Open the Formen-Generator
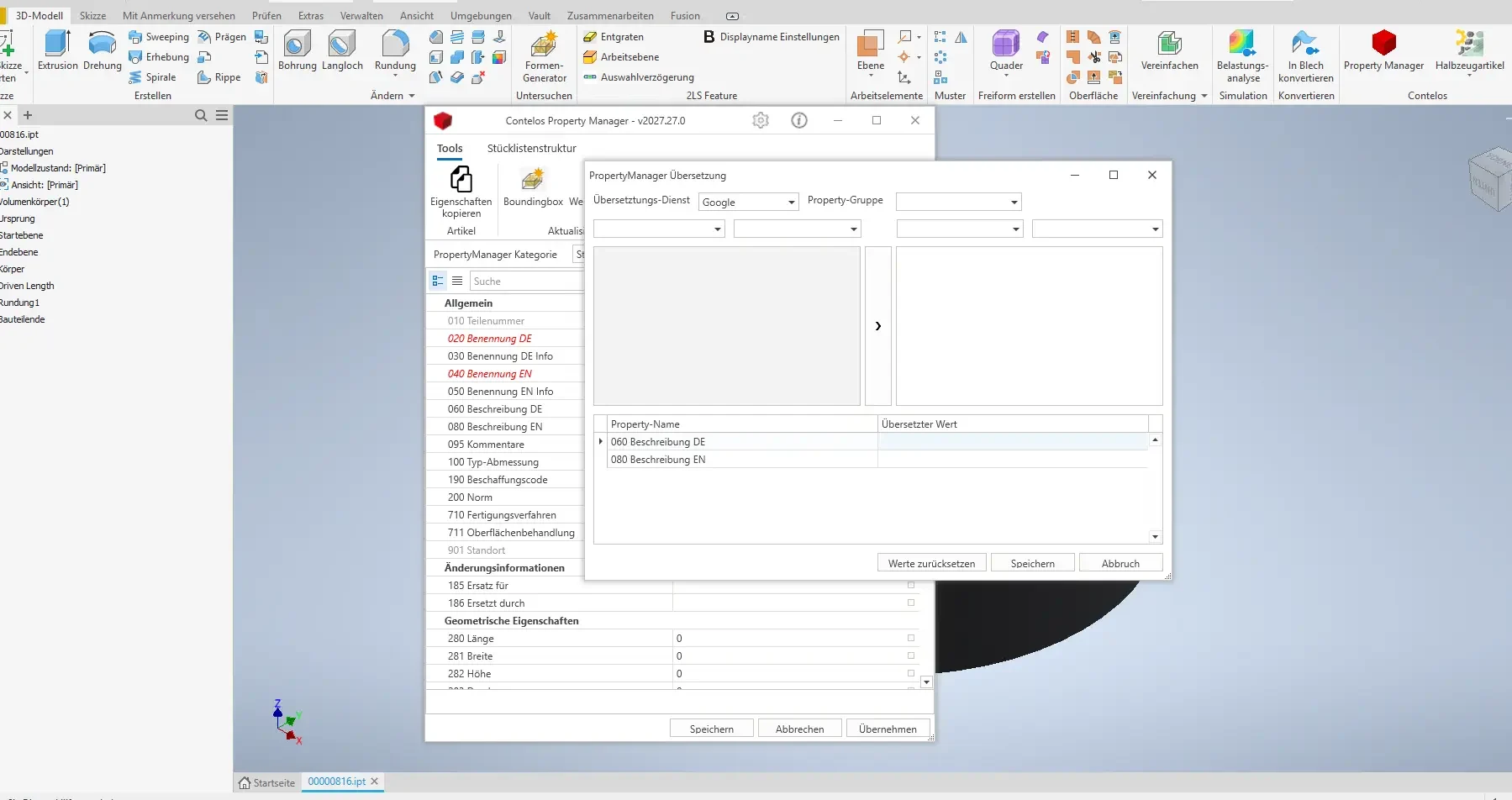 [545, 56]
